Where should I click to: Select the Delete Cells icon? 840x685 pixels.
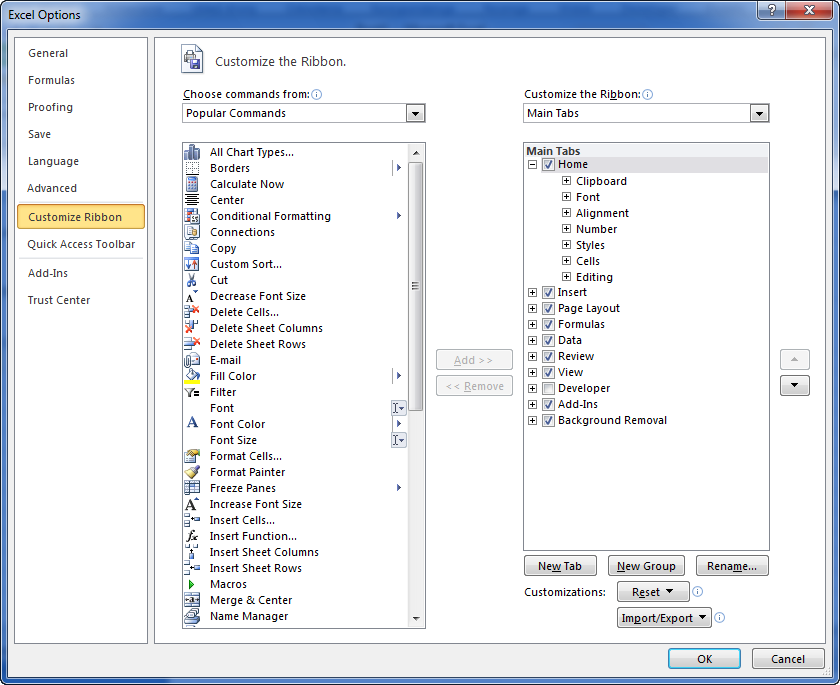(x=192, y=312)
